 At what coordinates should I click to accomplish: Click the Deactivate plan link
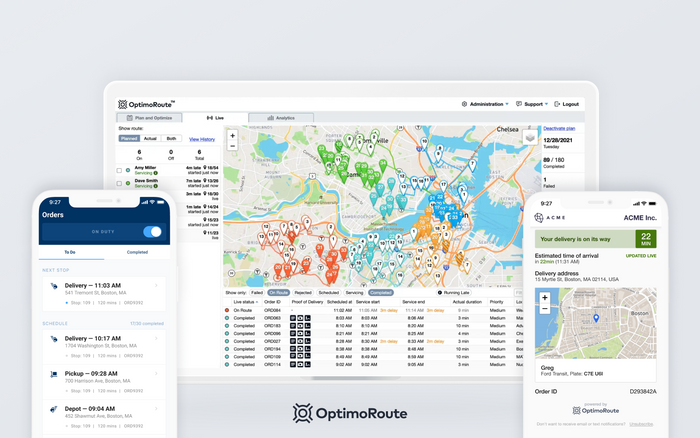tap(559, 129)
